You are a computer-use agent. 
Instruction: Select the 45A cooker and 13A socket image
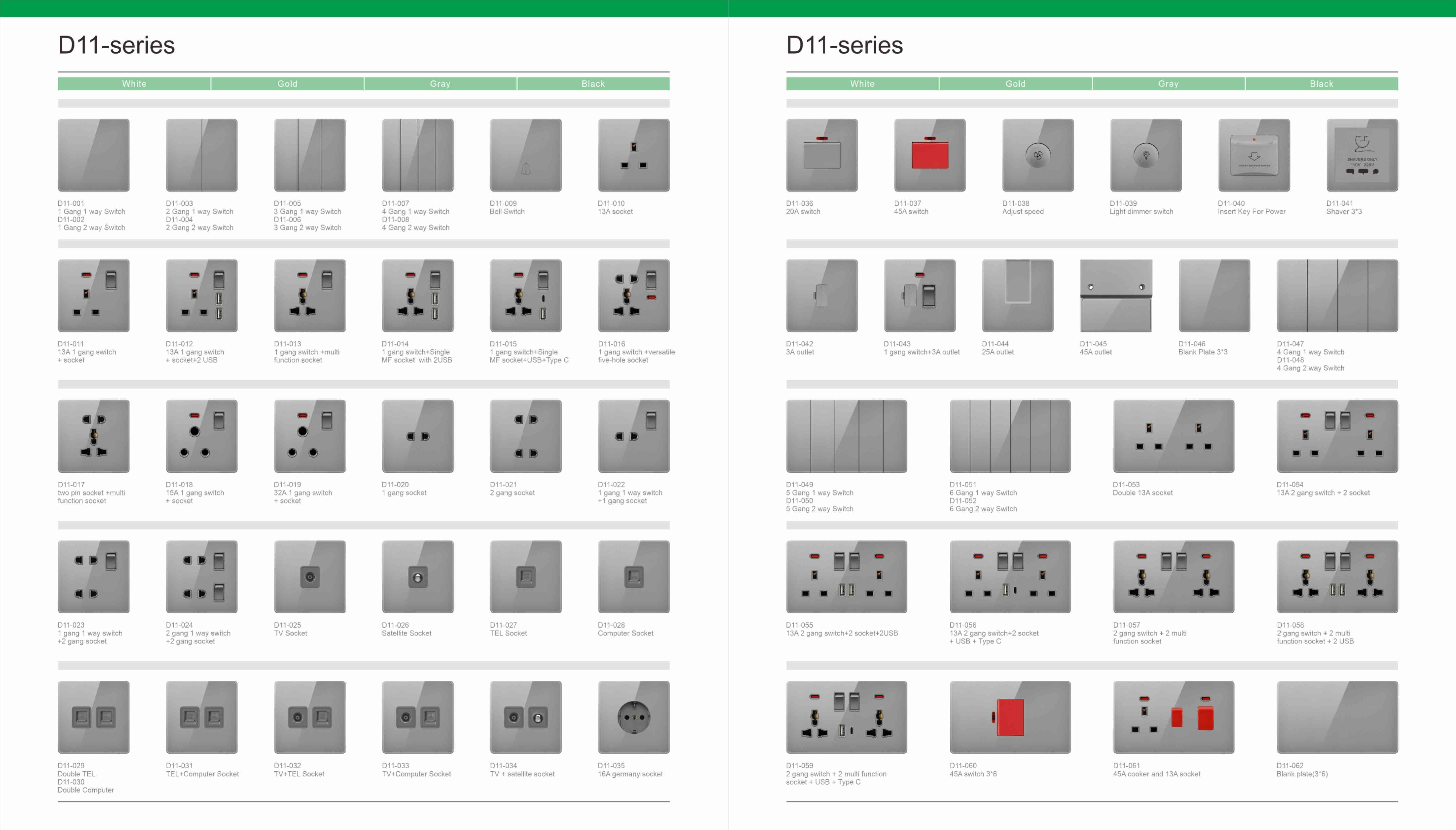1174,717
